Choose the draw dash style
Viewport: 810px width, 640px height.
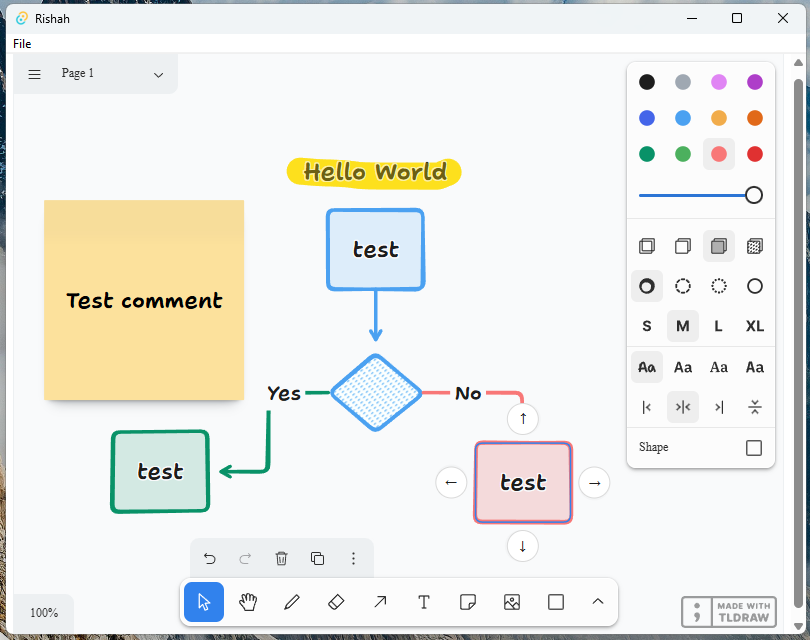(647, 286)
